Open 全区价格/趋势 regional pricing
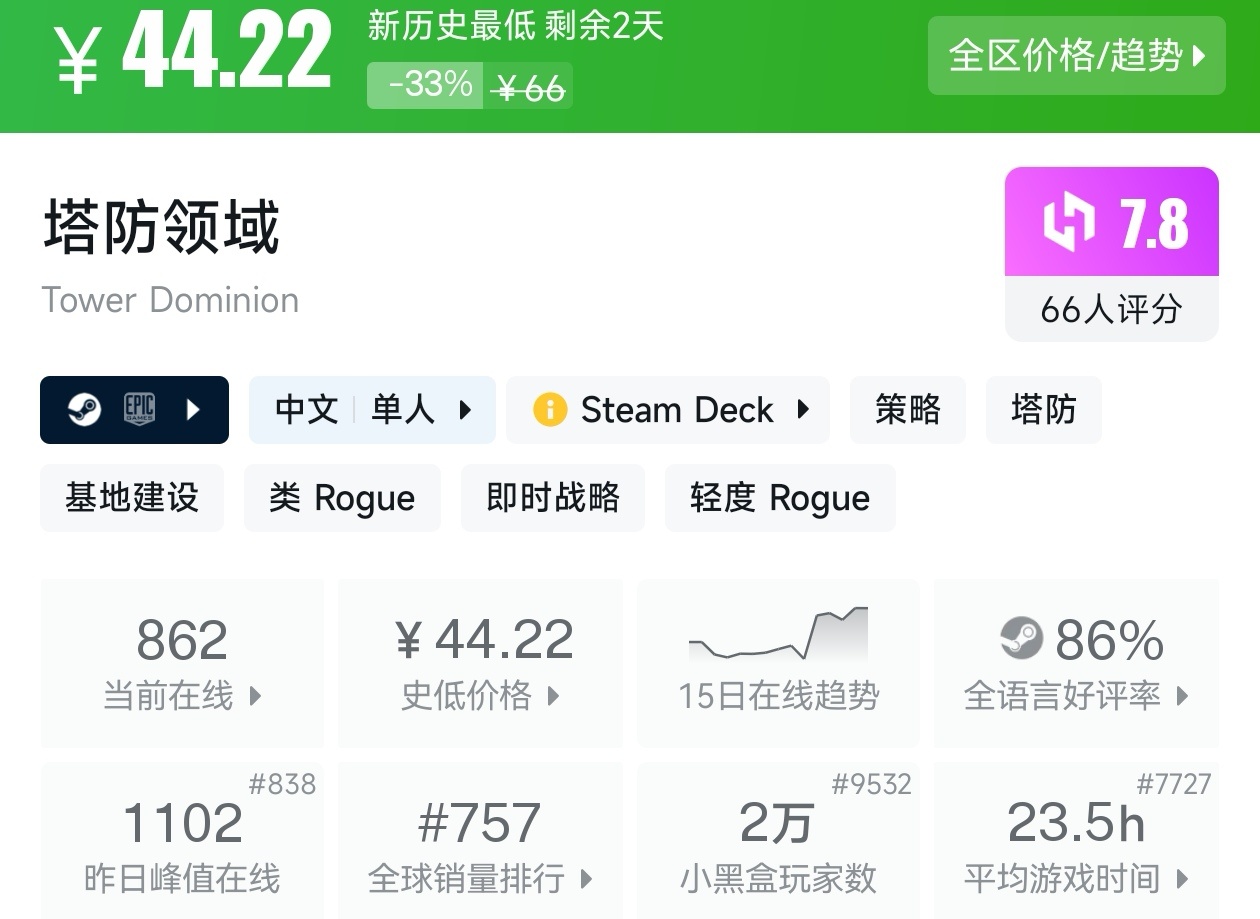 1076,56
